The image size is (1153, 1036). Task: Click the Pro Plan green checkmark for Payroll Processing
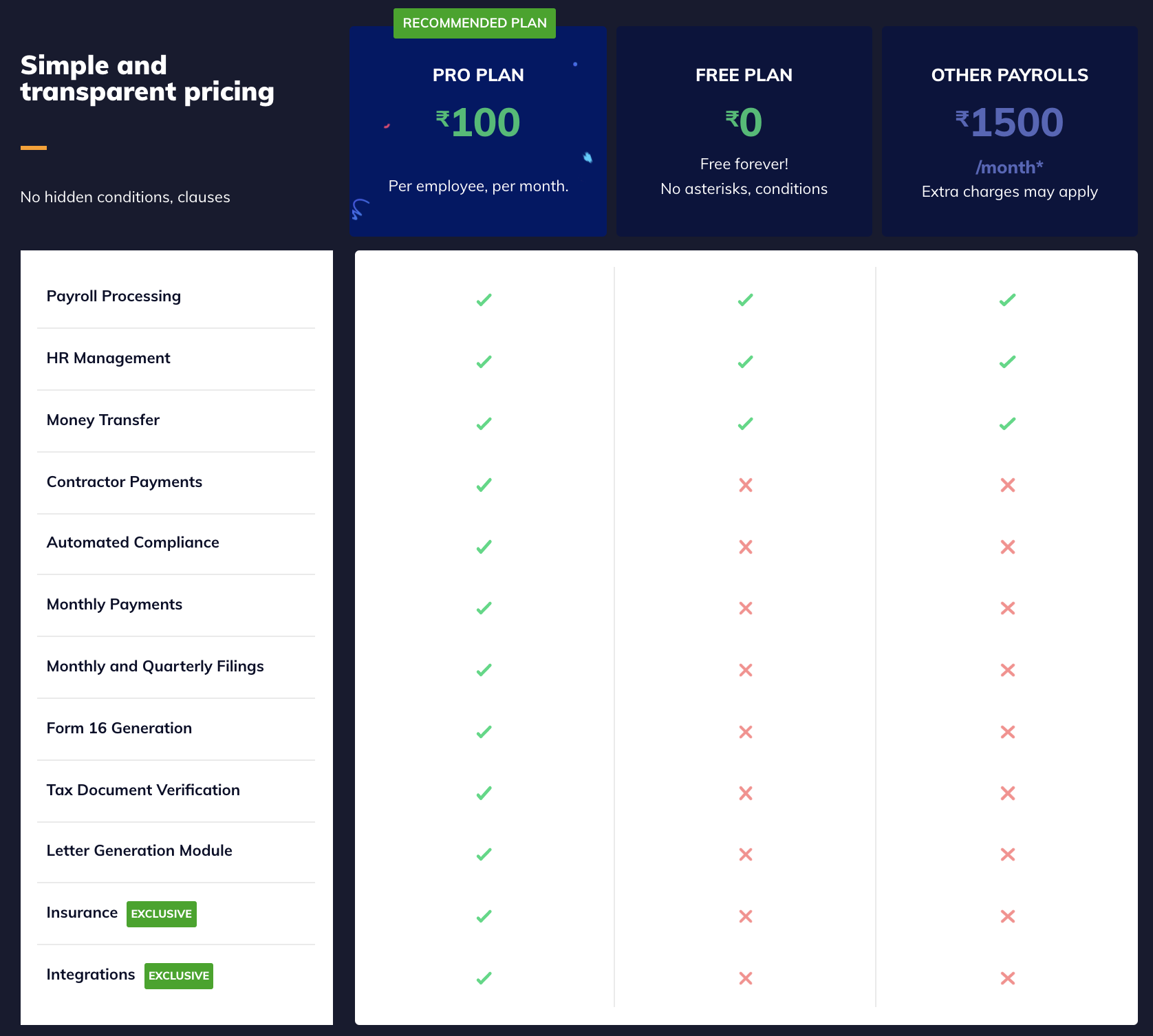pyautogui.click(x=482, y=299)
